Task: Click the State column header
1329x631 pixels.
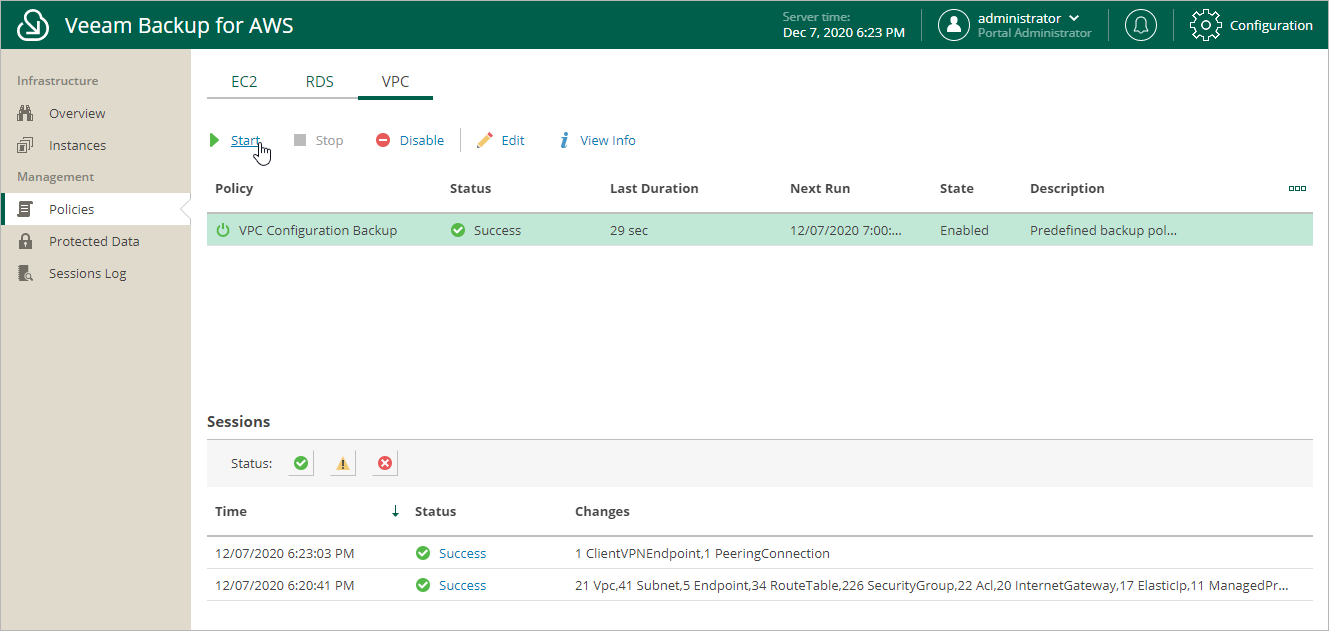Action: point(957,188)
